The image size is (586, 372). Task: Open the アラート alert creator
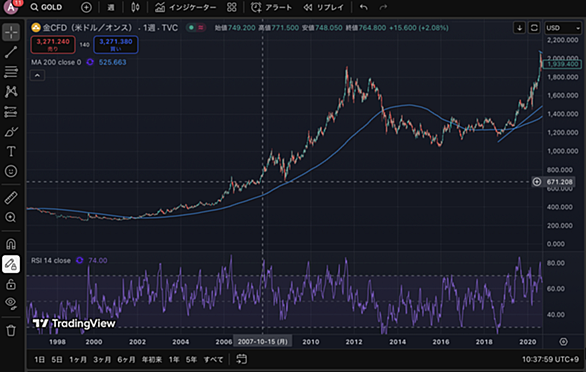(271, 7)
